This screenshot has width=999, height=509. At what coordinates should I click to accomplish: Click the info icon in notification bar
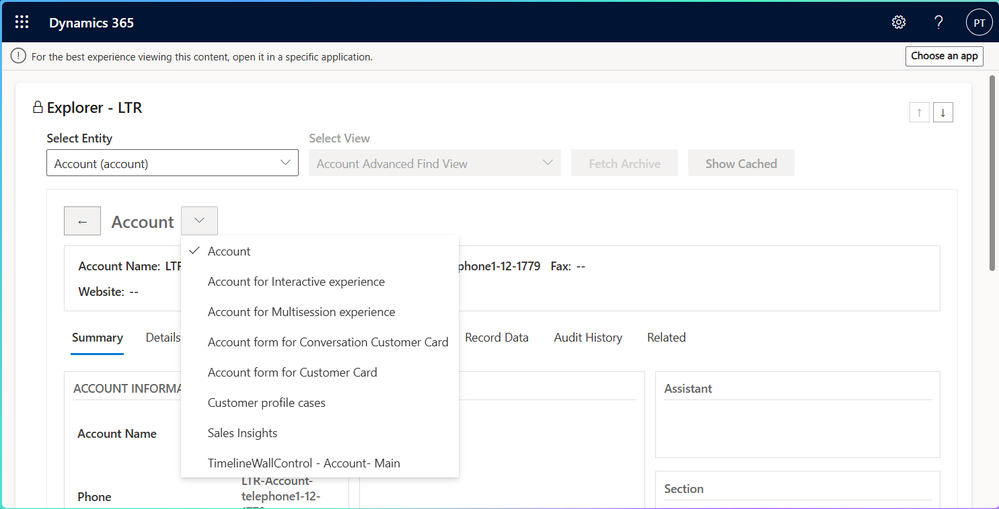tap(18, 56)
